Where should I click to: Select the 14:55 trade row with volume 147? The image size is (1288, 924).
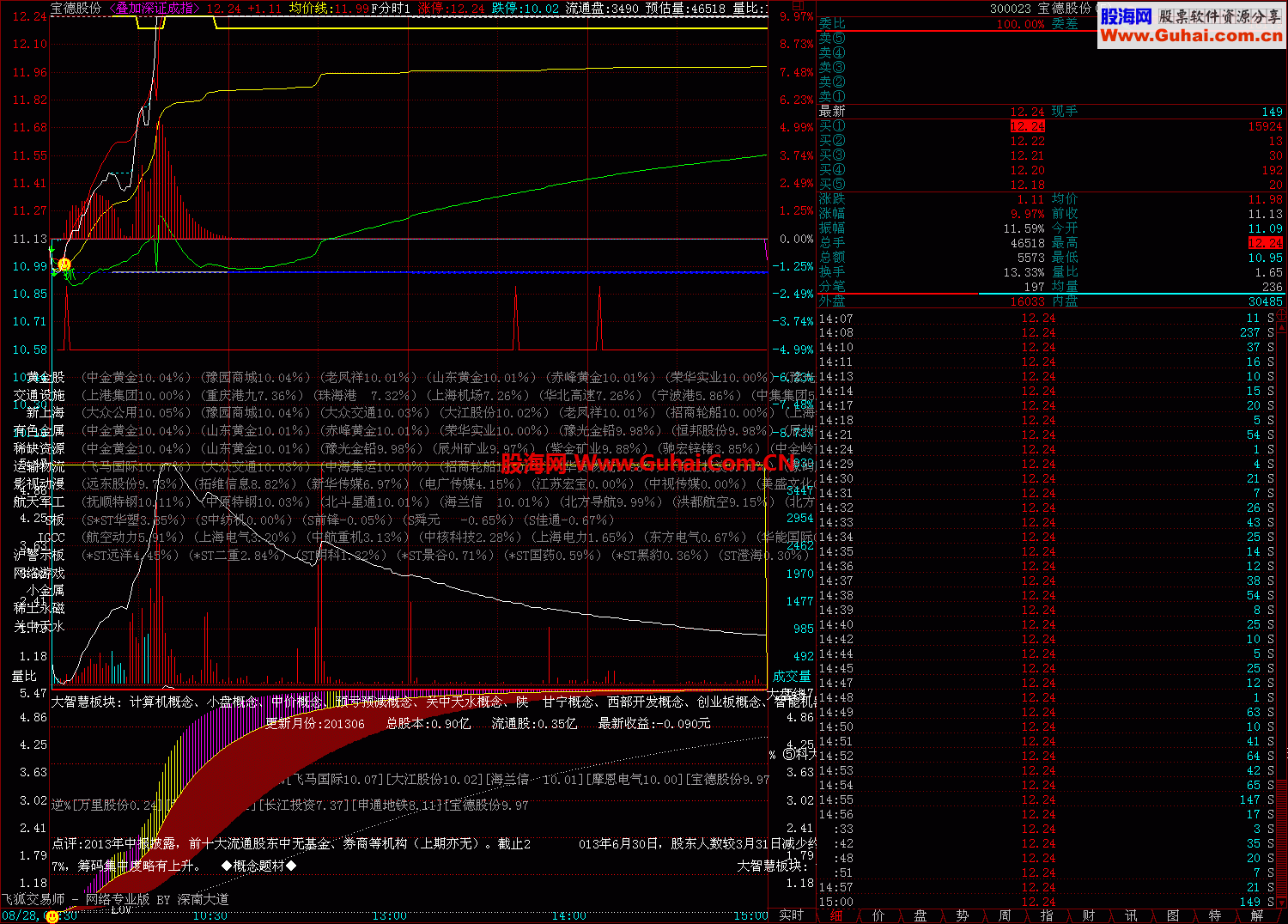(x=1047, y=799)
